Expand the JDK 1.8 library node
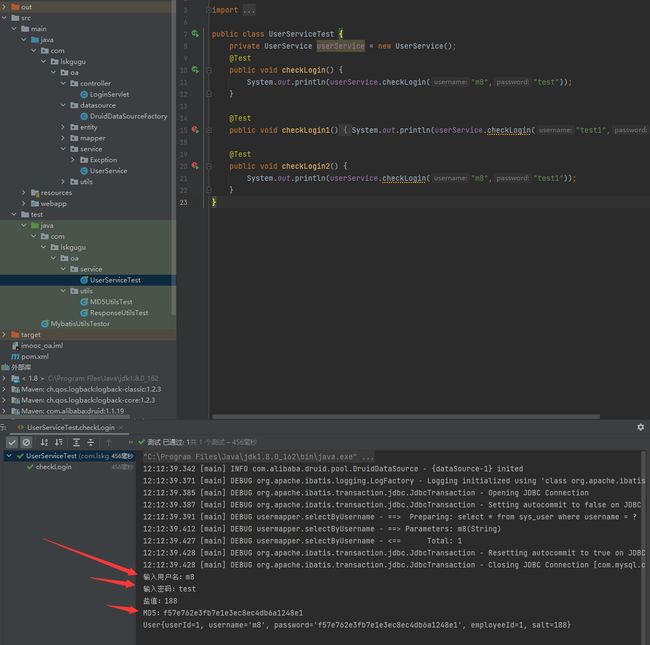 pos(4,378)
